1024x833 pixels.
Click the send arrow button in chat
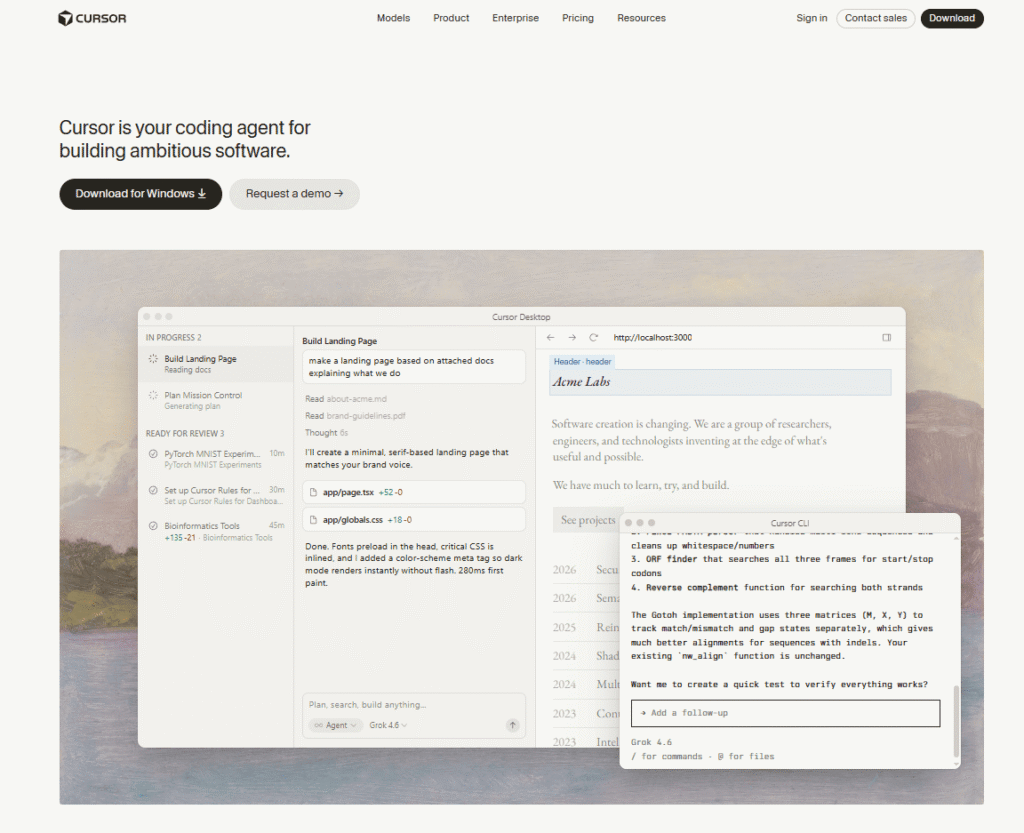[x=513, y=725]
